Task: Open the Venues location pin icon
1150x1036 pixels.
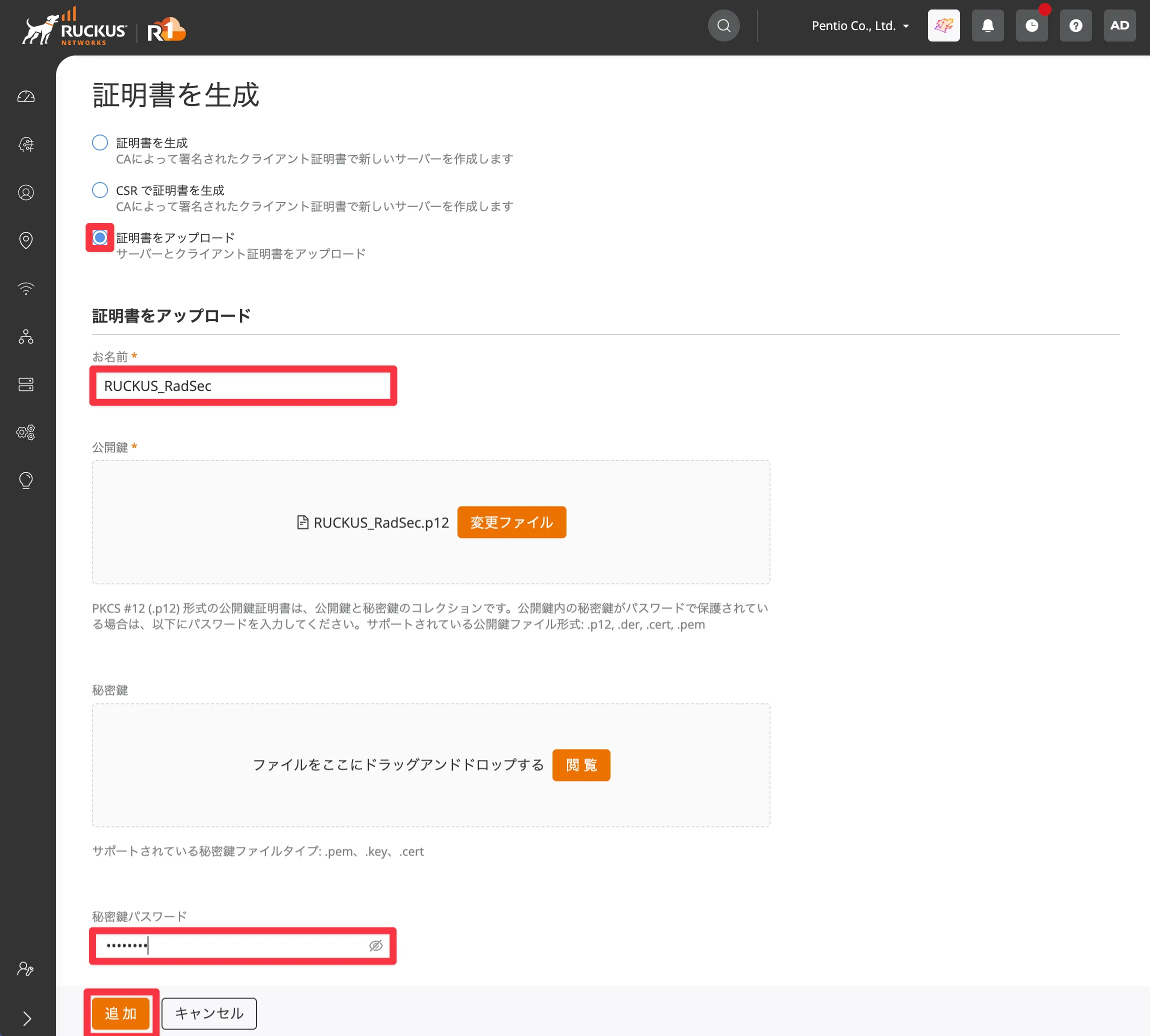Action: (x=26, y=240)
